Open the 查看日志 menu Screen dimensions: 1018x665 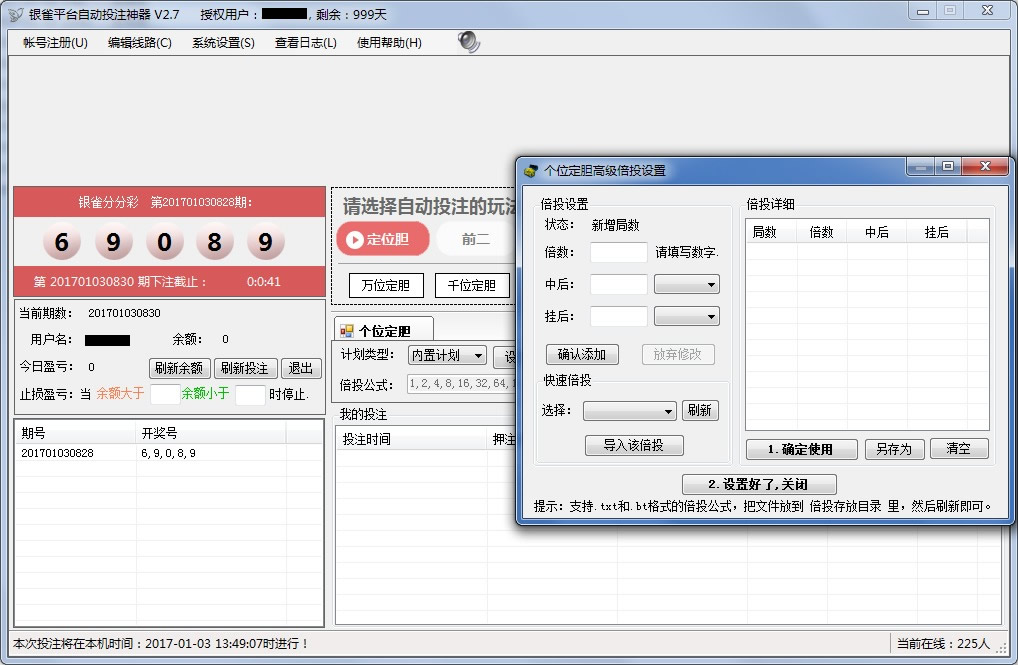305,43
